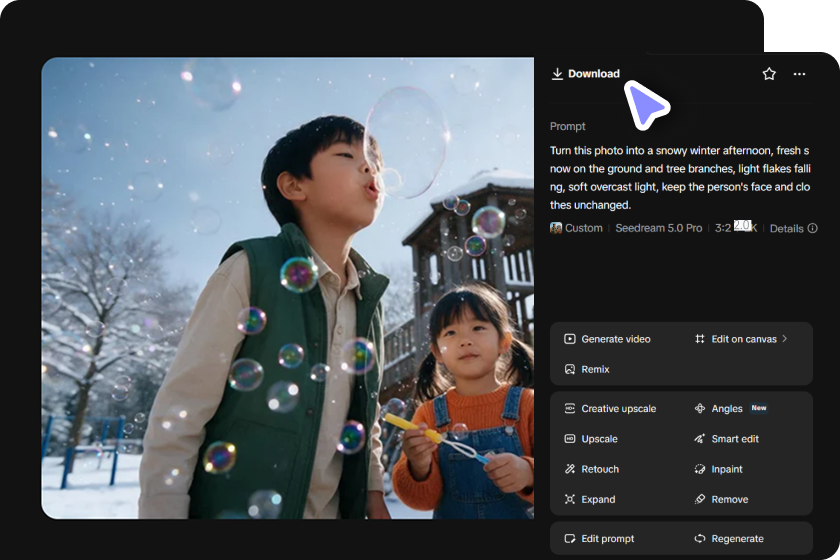Viewport: 840px width, 560px height.
Task: Click the Expand image tool
Action: coord(590,499)
